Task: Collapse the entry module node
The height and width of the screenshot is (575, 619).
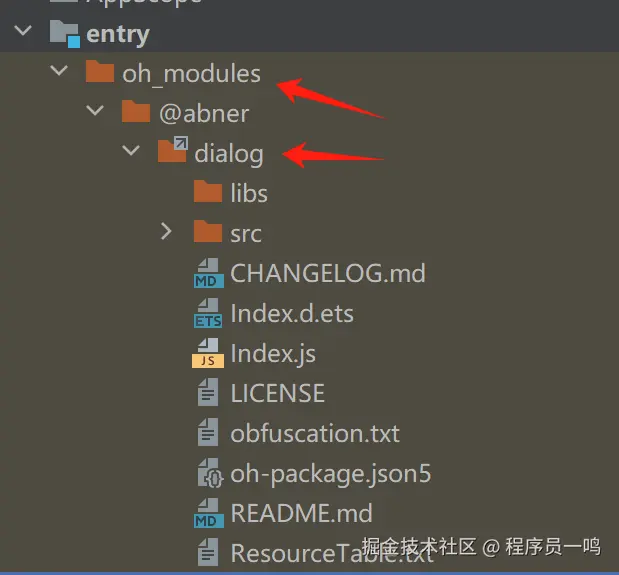Action: pyautogui.click(x=23, y=30)
